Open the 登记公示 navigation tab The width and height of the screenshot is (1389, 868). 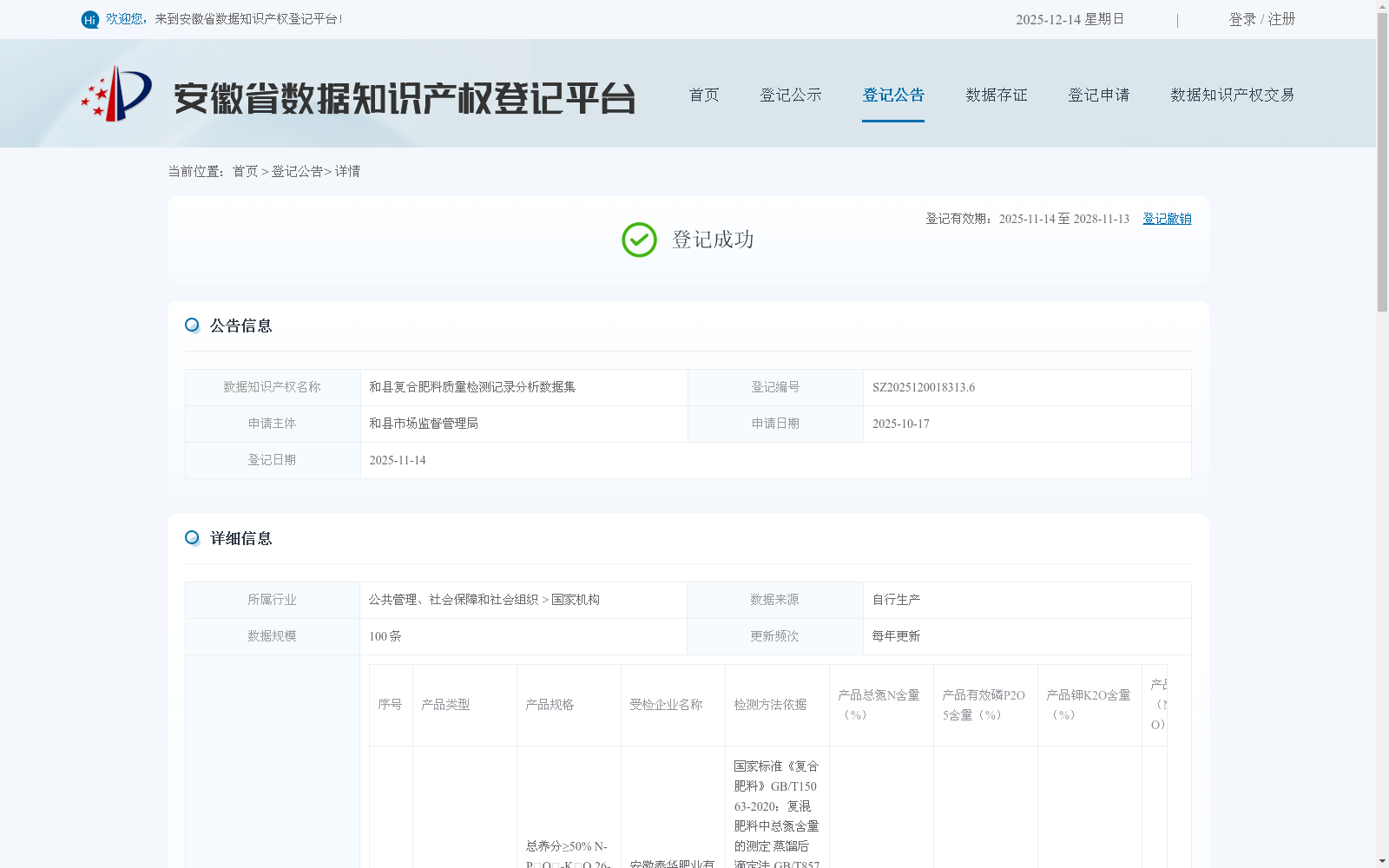click(791, 95)
